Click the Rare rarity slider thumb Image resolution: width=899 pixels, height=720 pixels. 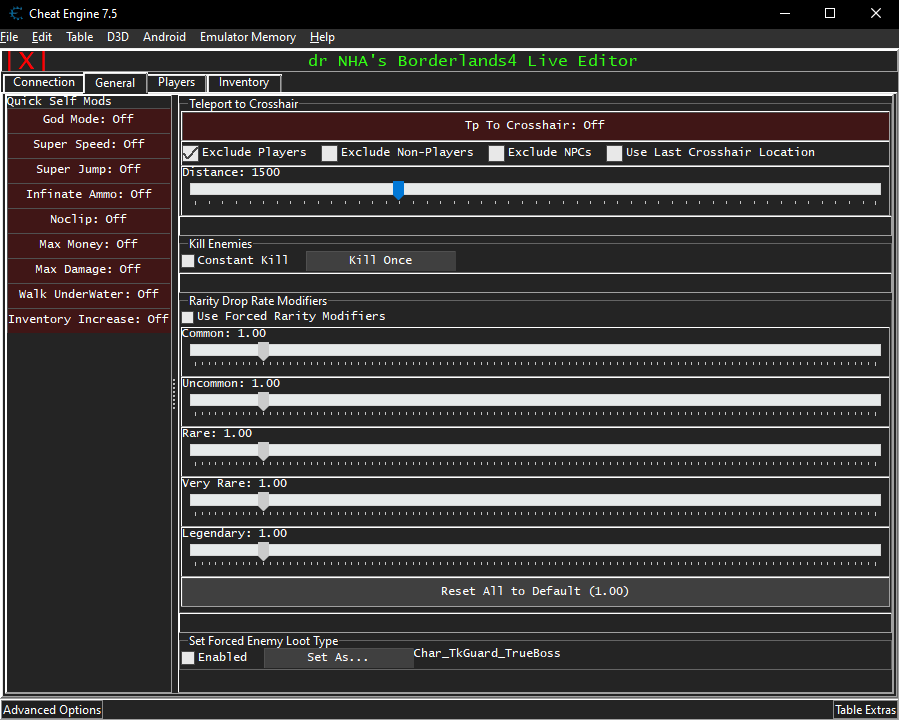pyautogui.click(x=263, y=451)
